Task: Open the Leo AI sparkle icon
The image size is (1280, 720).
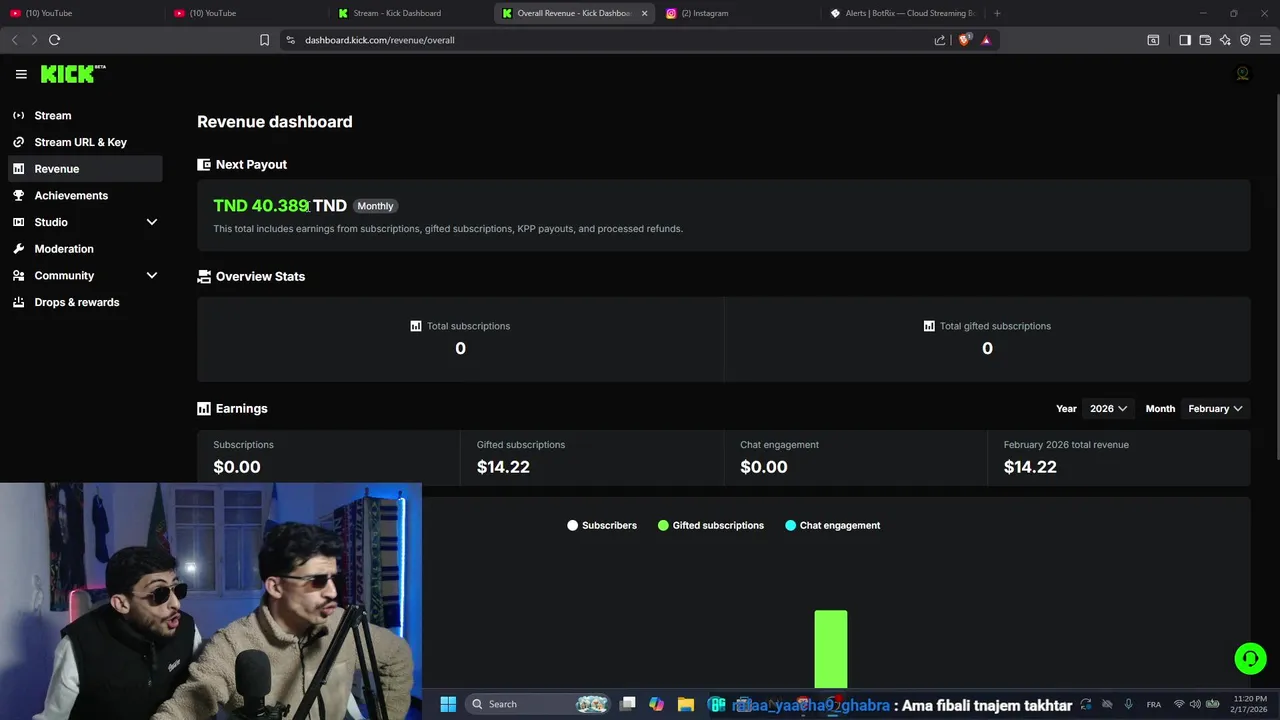Action: tap(1225, 40)
